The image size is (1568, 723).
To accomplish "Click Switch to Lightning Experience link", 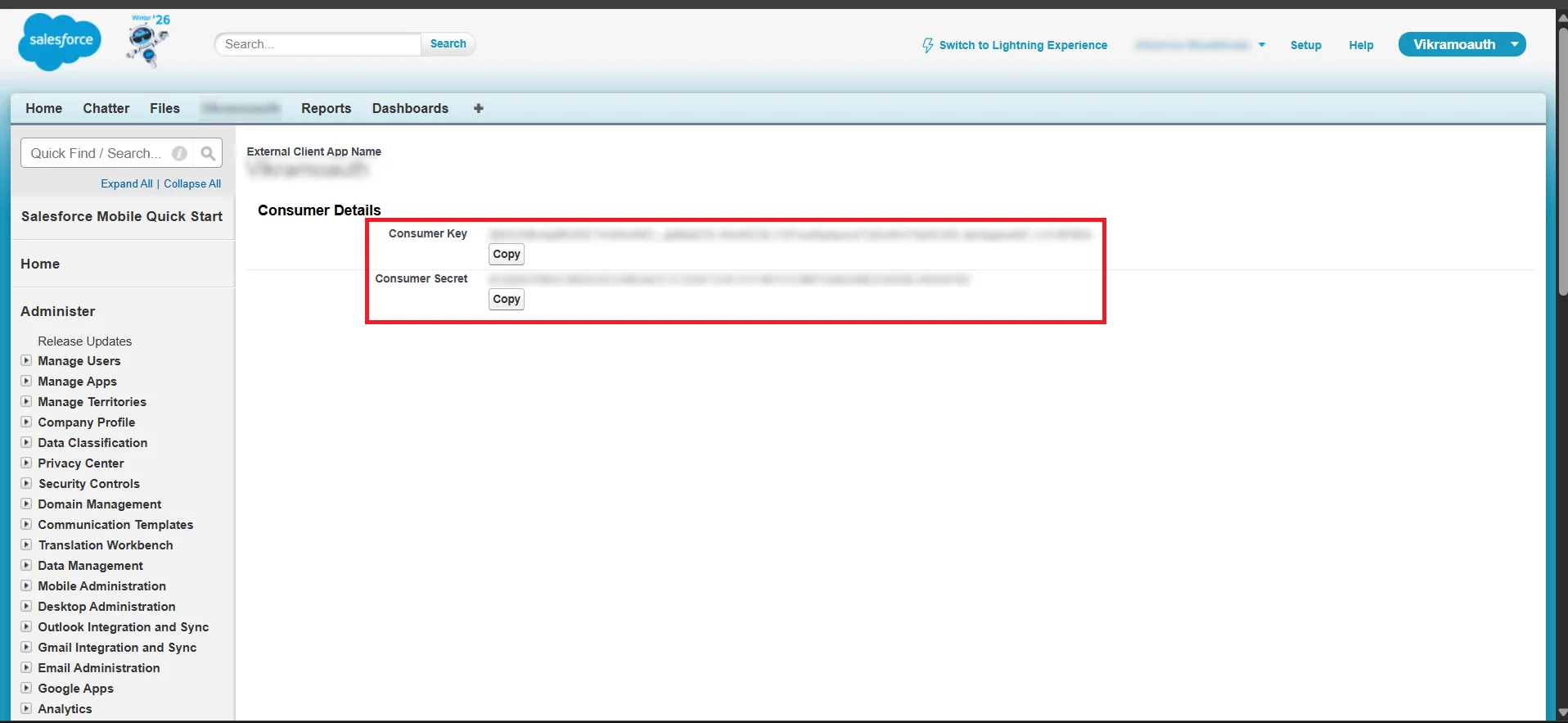I will click(x=1023, y=45).
